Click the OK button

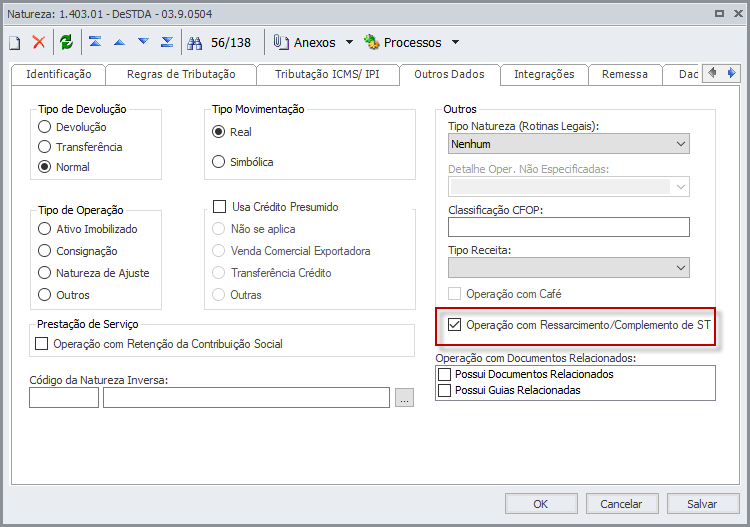click(x=541, y=504)
